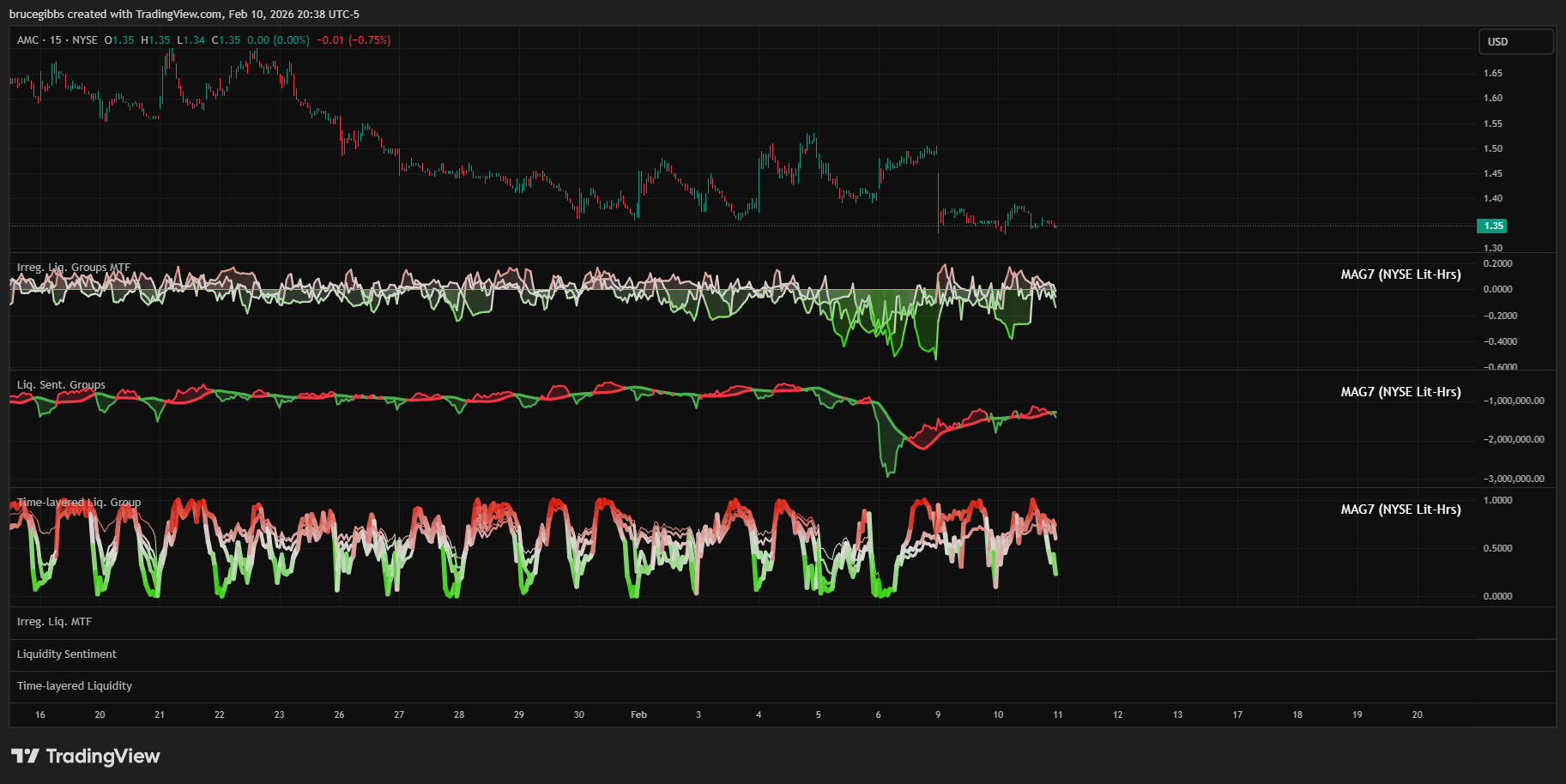Select date 16 on the time axis
This screenshot has height=784, width=1566.
pos(40,715)
